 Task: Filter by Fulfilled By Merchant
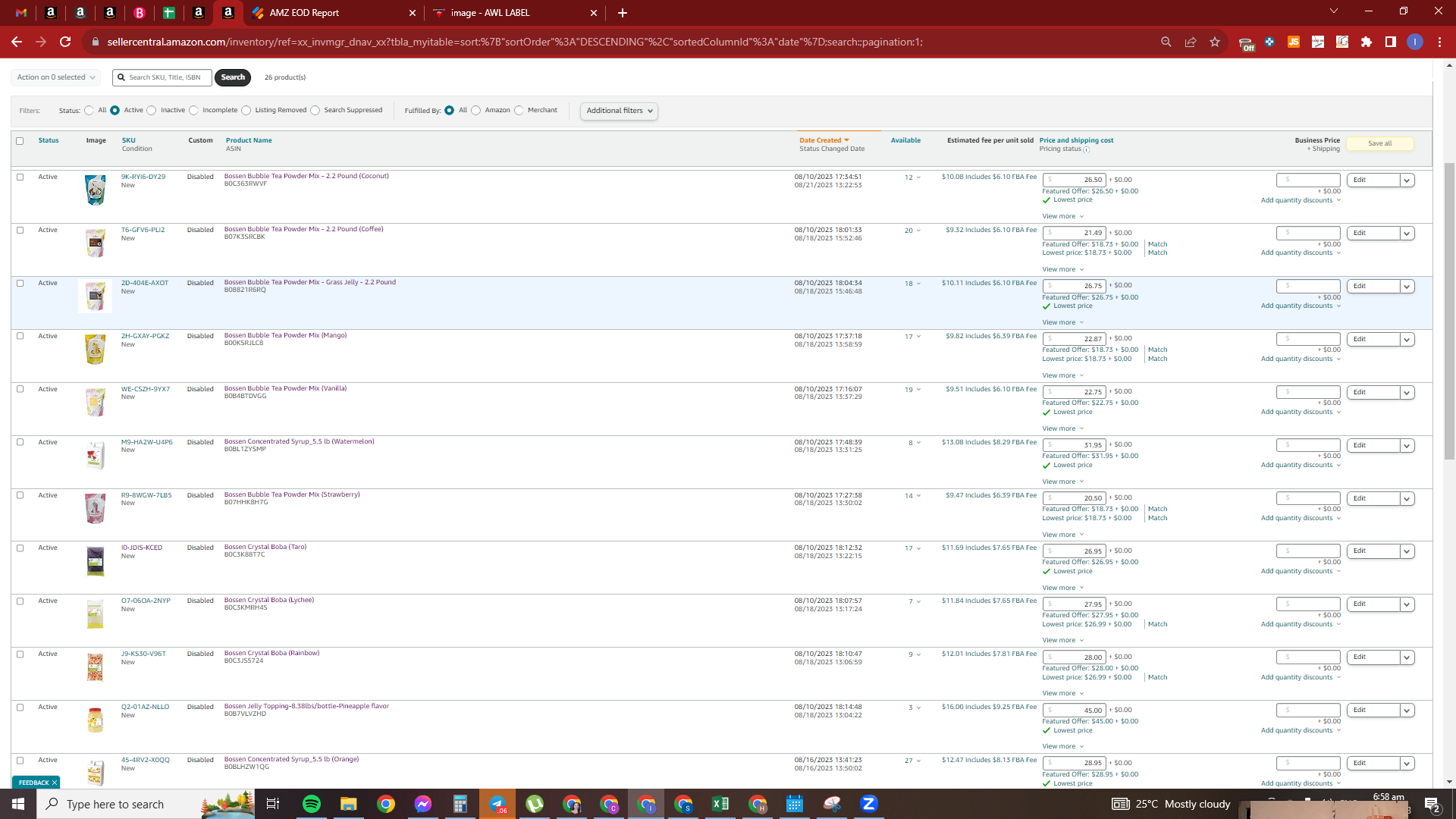519,111
